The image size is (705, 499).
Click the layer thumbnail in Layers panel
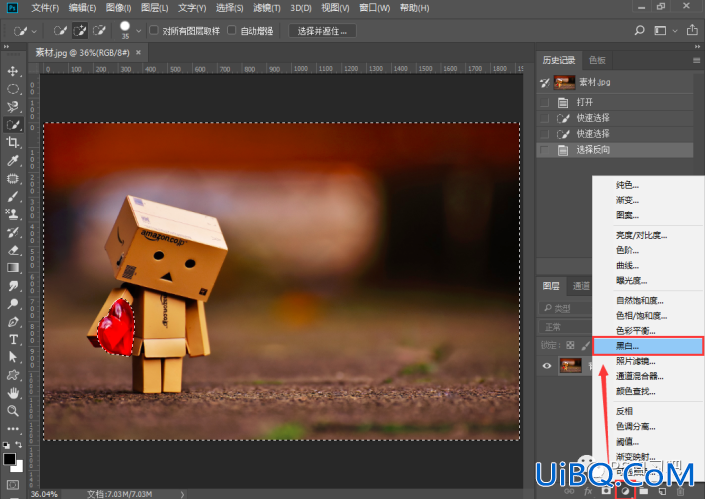(571, 365)
